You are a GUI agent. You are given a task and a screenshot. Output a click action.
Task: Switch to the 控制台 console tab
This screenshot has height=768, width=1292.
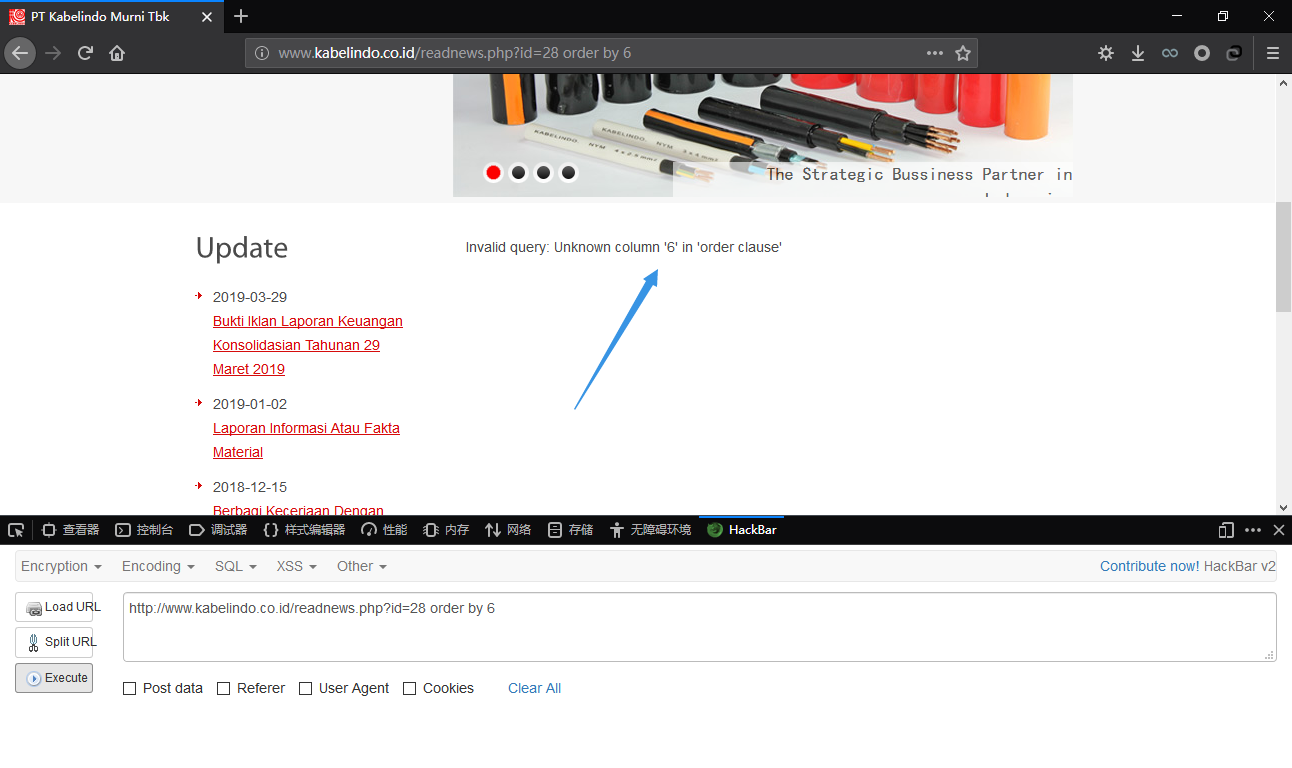click(144, 530)
